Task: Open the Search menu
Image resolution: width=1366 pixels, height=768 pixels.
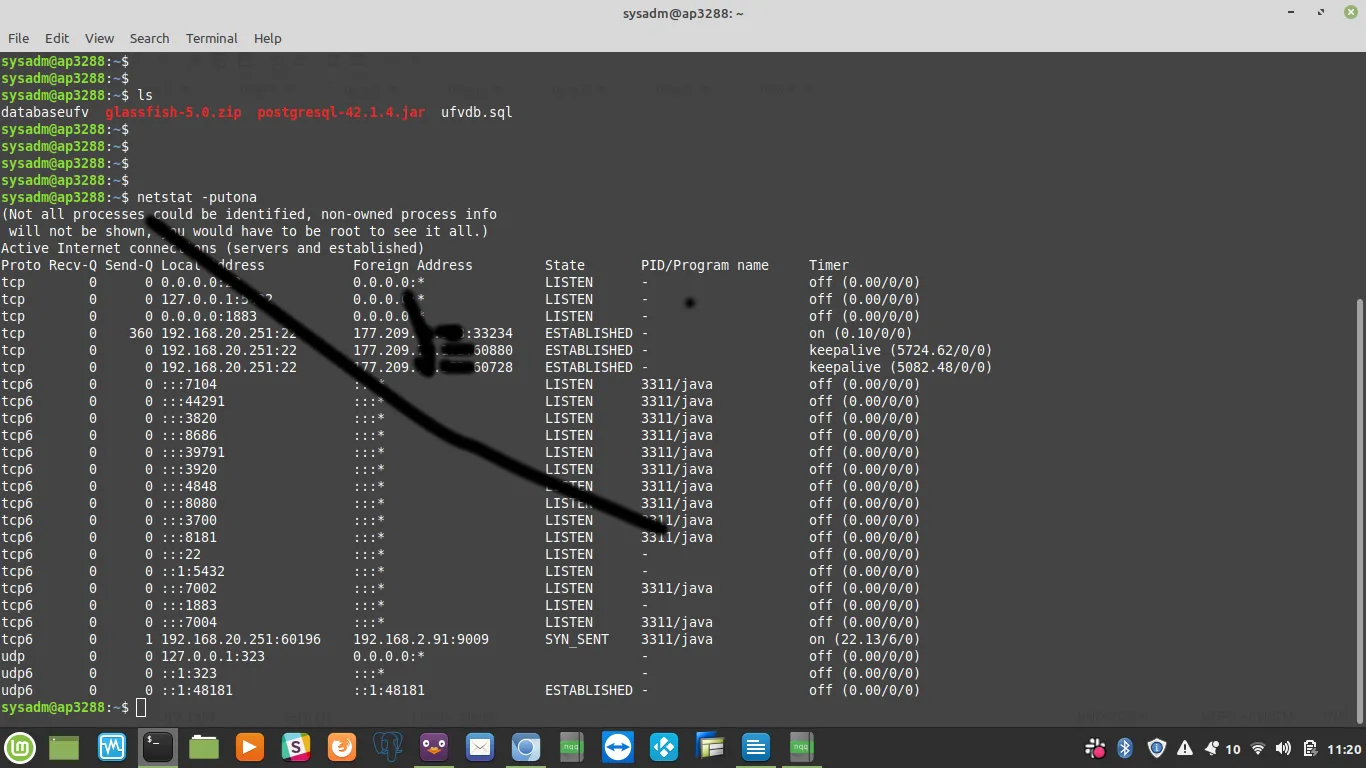Action: [149, 38]
